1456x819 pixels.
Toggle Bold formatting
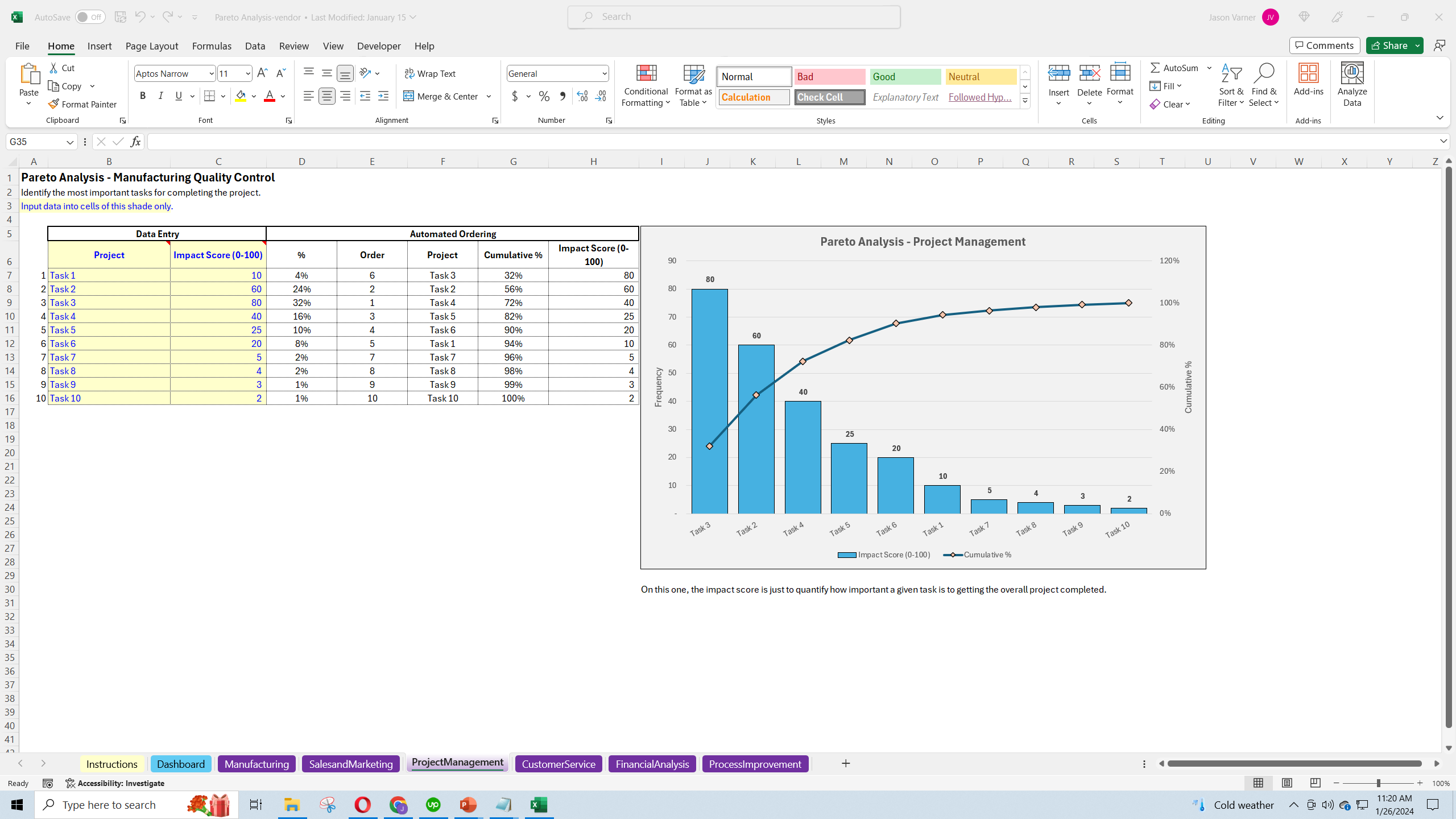pos(143,96)
